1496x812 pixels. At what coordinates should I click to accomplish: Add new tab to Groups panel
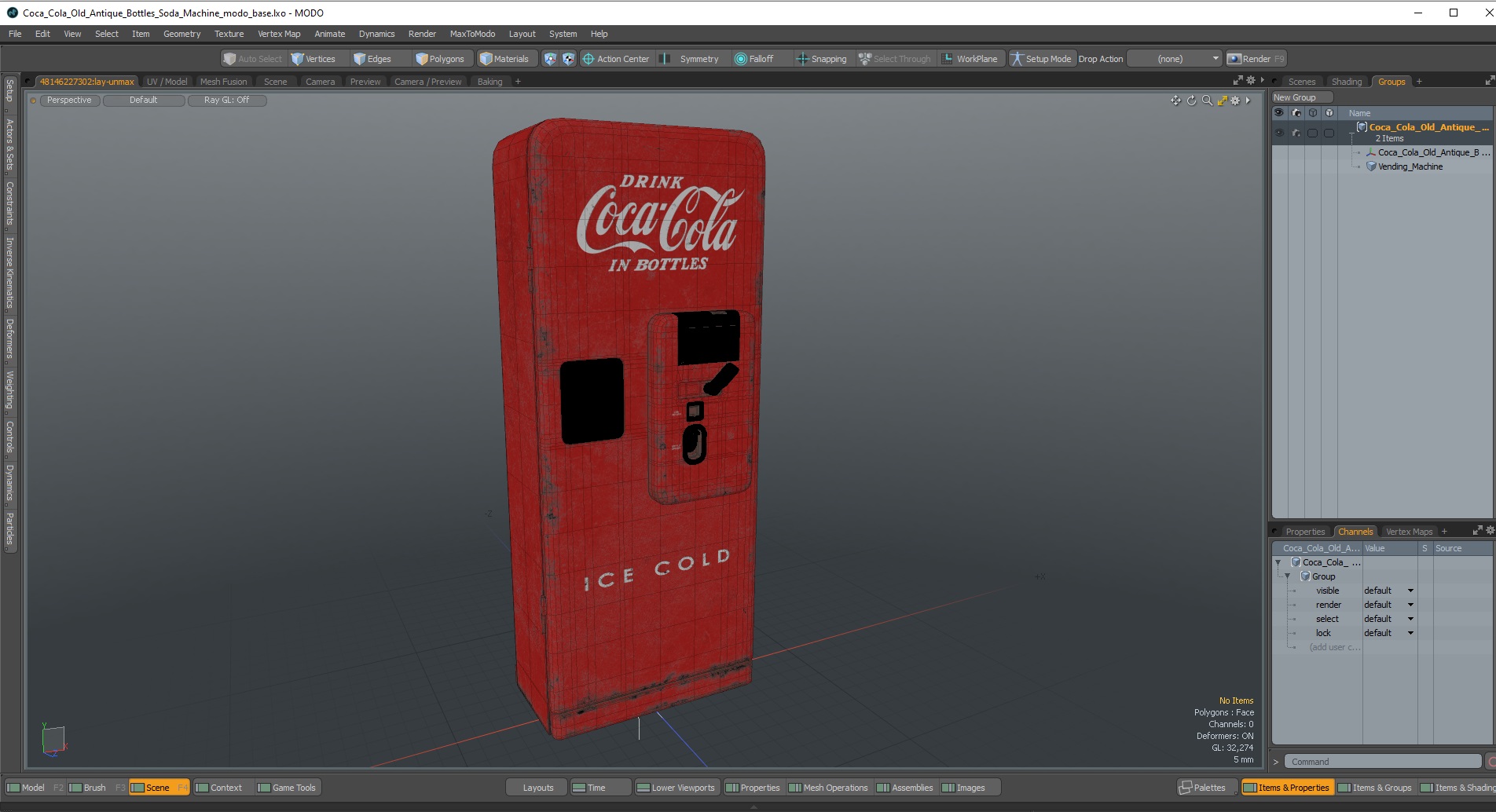[x=1419, y=82]
